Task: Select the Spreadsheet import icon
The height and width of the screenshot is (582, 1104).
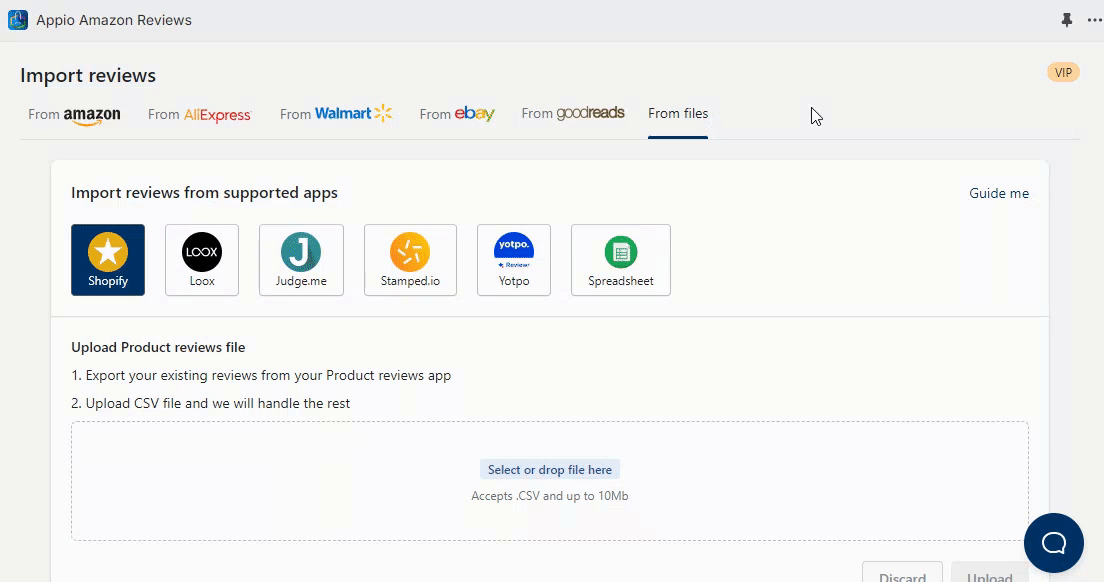Action: [x=620, y=260]
